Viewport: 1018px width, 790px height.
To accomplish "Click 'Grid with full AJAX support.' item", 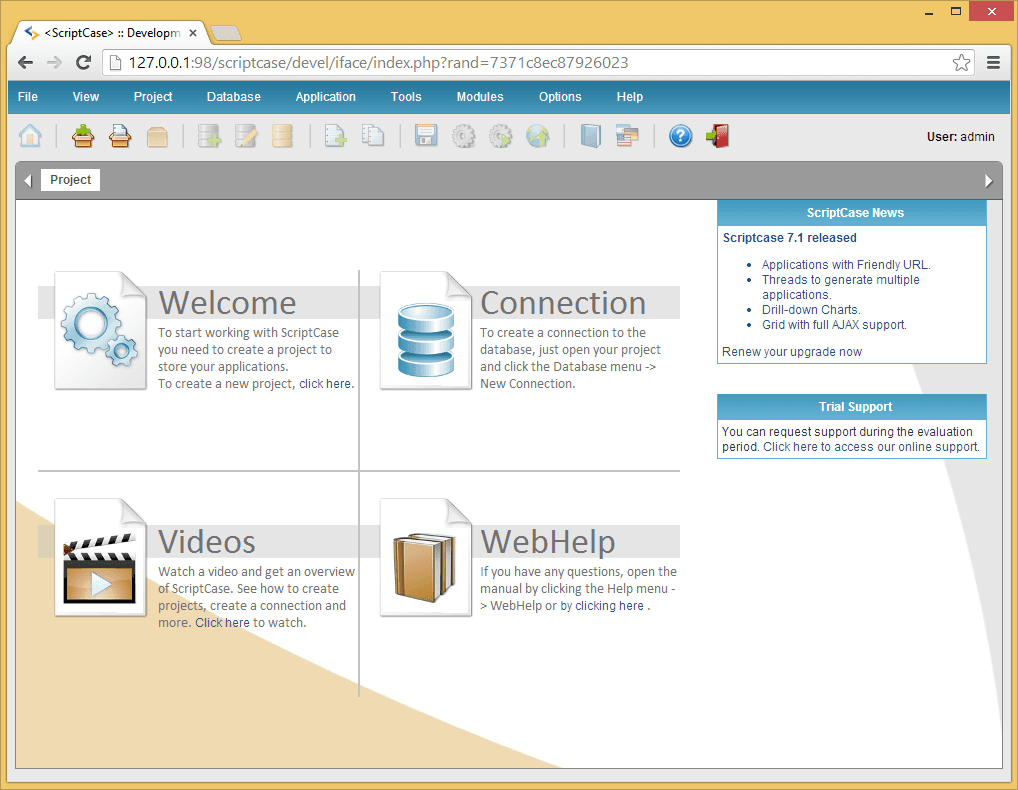I will pos(834,325).
